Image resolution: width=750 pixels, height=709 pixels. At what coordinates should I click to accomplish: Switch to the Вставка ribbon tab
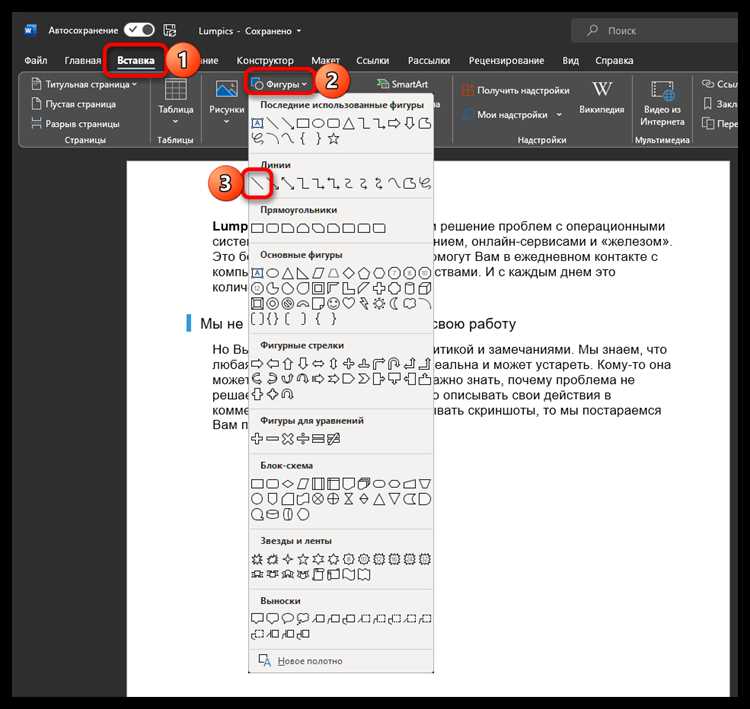coord(136,61)
